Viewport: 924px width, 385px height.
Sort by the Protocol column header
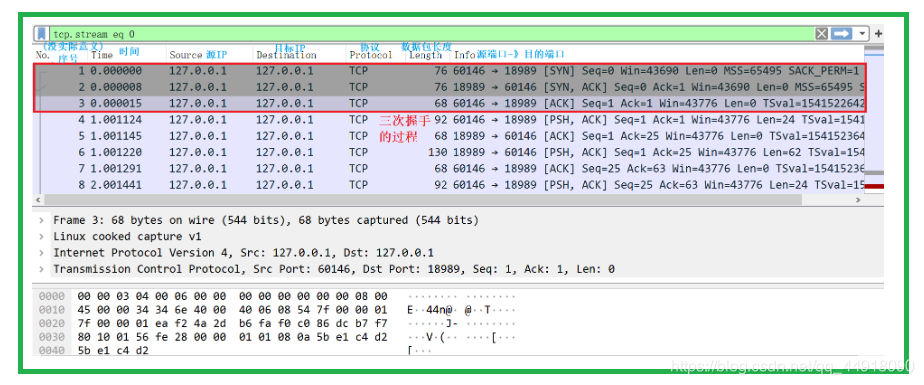370,55
